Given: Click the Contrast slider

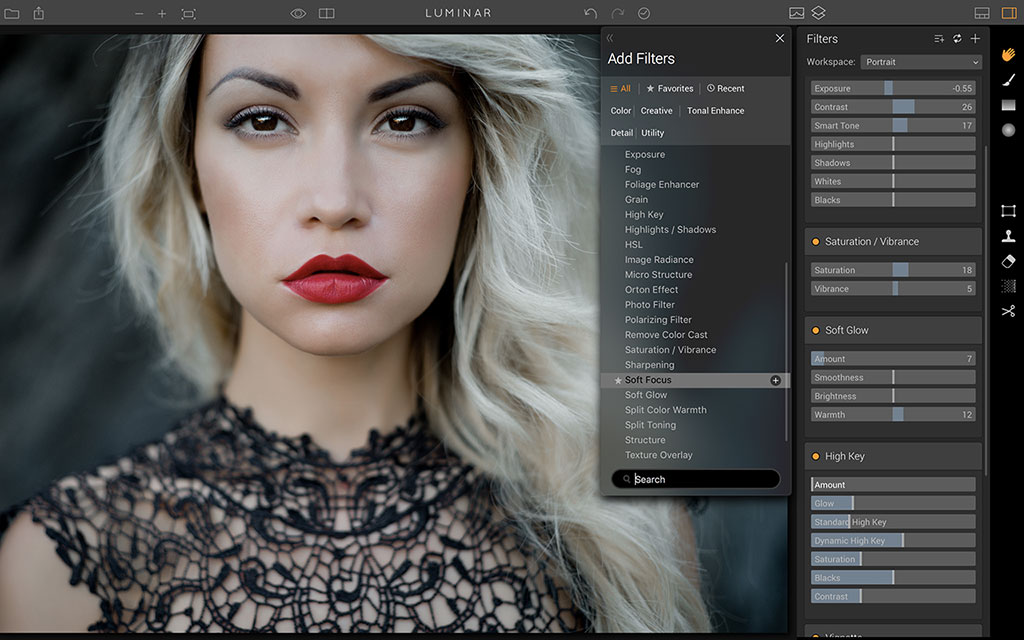Looking at the screenshot, I should [x=893, y=107].
